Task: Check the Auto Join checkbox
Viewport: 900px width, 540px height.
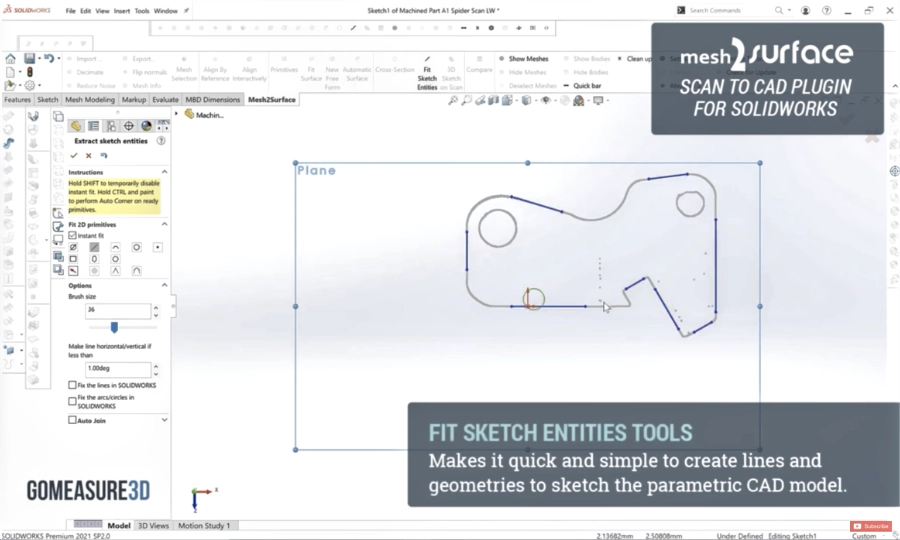Action: [x=73, y=420]
